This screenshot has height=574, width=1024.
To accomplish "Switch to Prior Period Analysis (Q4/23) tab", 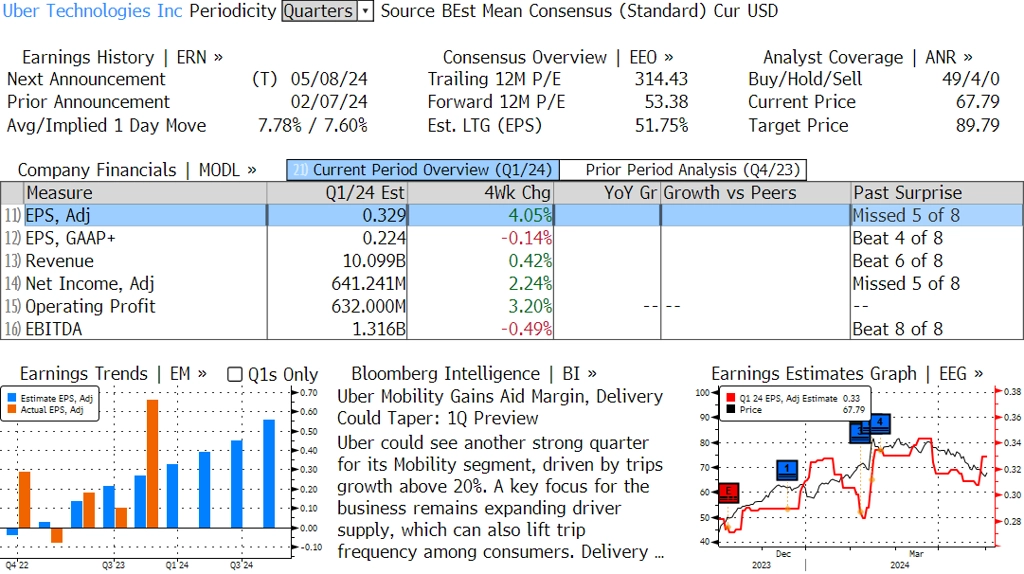I will pyautogui.click(x=684, y=170).
